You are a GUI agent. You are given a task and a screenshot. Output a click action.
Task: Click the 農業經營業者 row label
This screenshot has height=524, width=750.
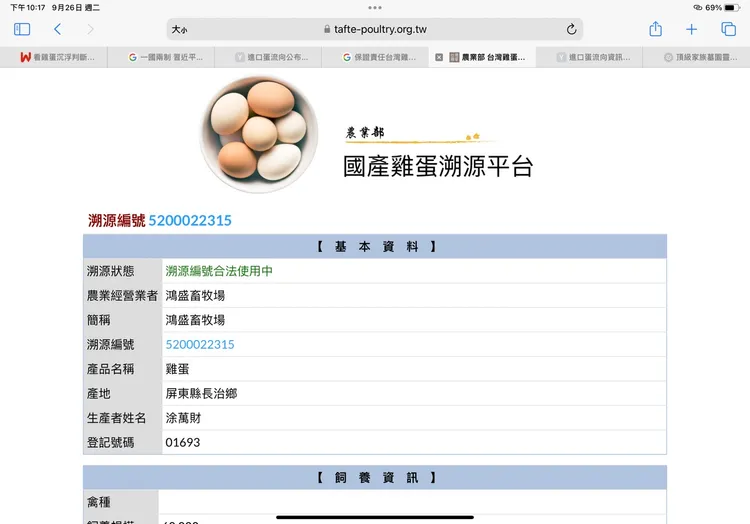pyautogui.click(x=122, y=295)
